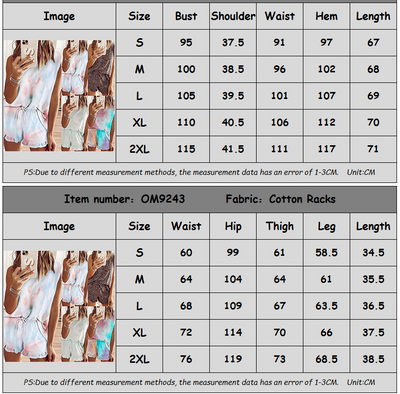400x394 pixels.
Task: Pick the Waist value 111
Action: (x=279, y=149)
